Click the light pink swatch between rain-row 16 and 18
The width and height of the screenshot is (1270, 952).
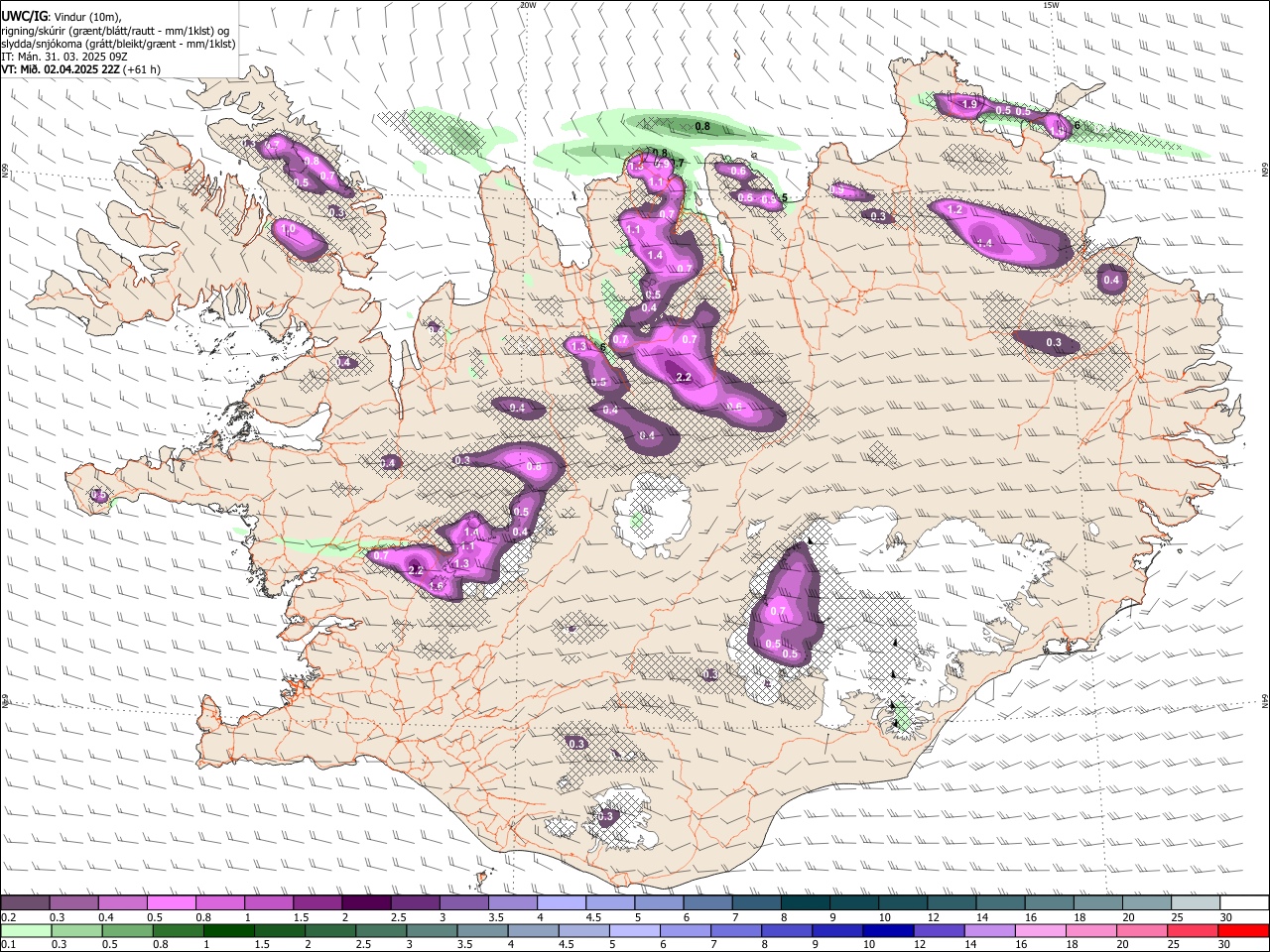coord(1040,930)
